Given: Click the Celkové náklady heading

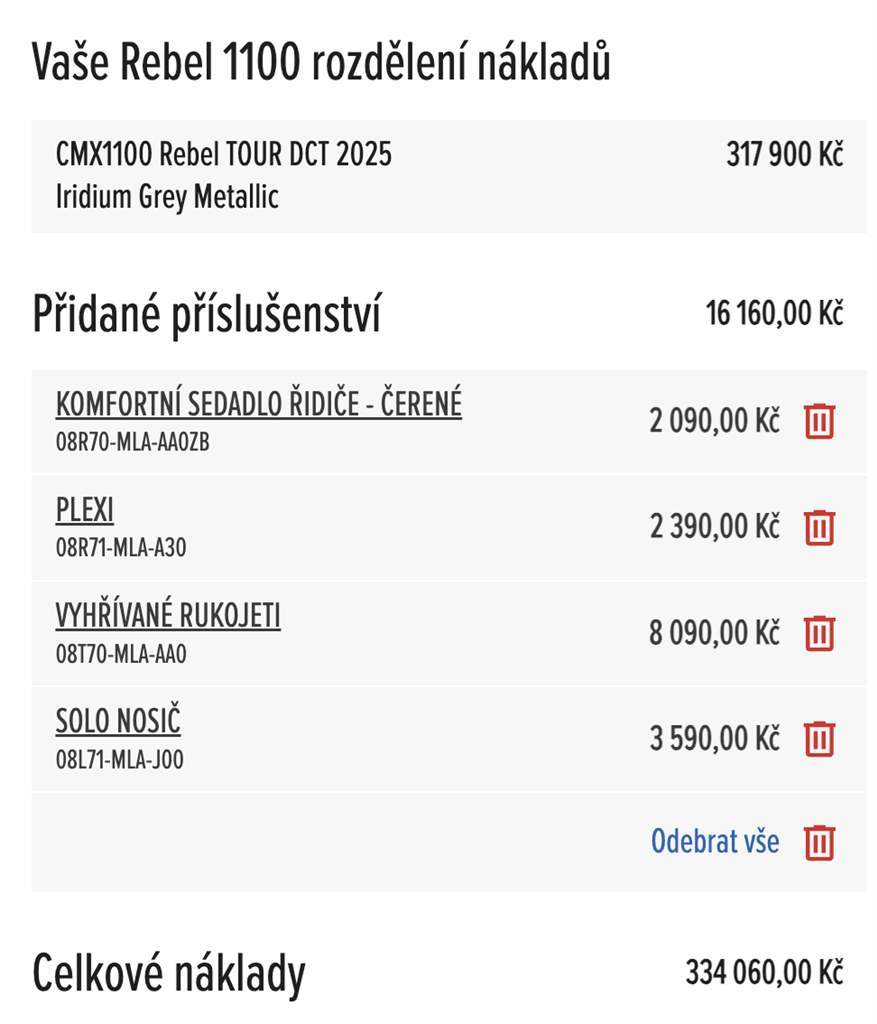Looking at the screenshot, I should pyautogui.click(x=168, y=972).
